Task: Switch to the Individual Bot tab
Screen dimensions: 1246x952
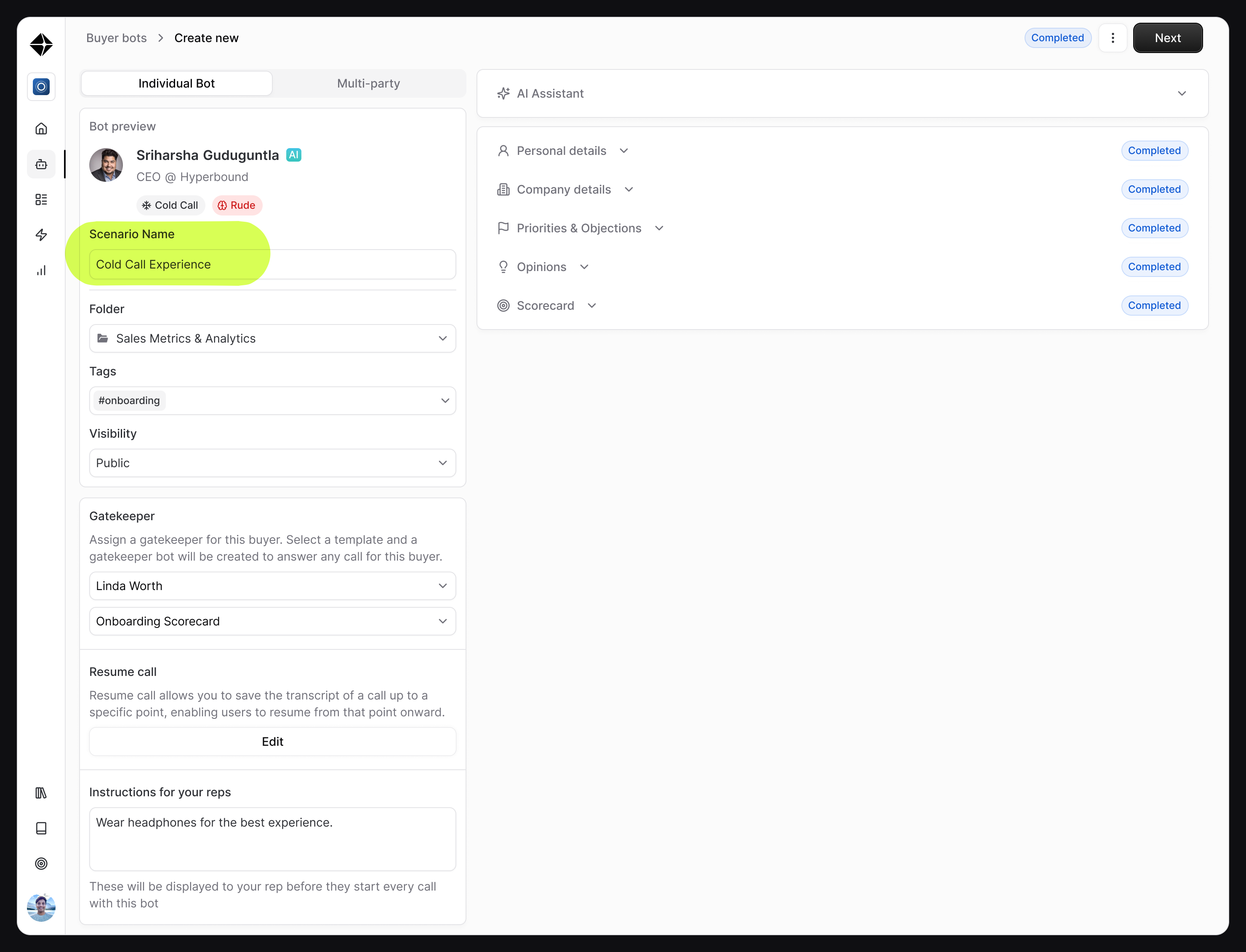Action: click(177, 83)
